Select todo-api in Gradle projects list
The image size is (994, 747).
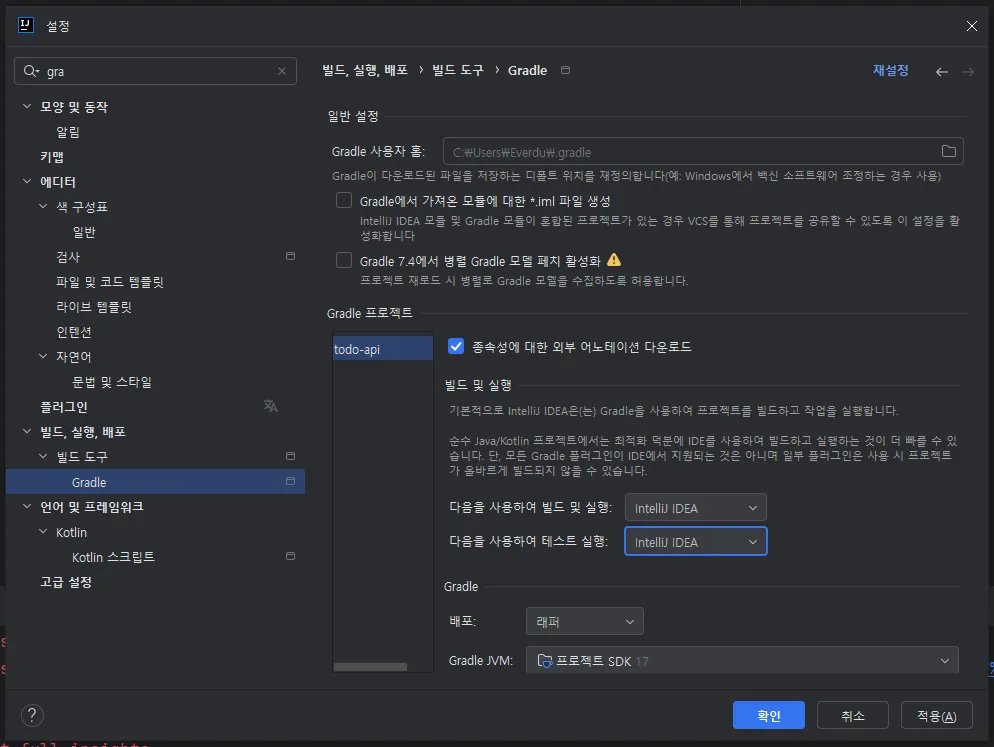(x=383, y=349)
